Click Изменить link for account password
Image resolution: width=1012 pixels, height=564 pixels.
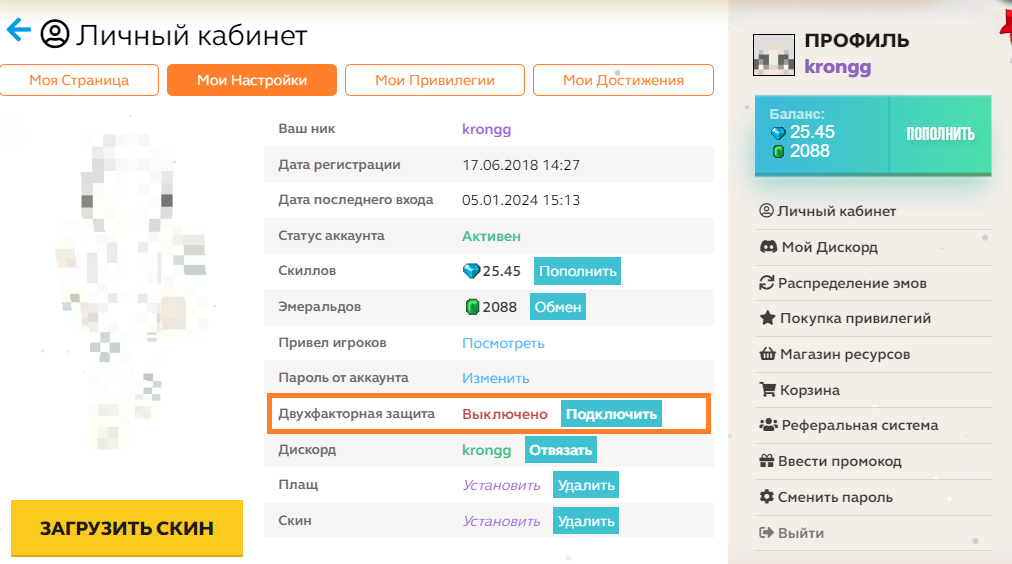(496, 378)
